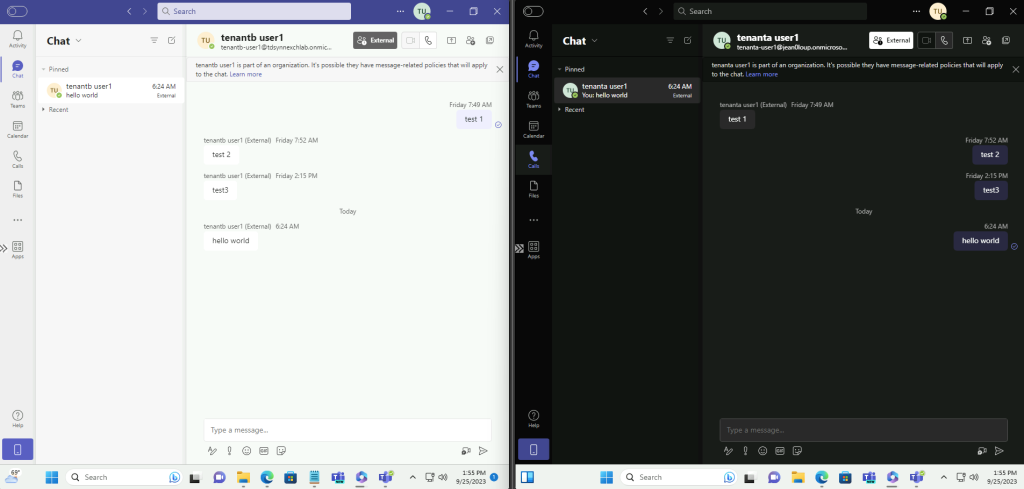This screenshot has height=489, width=1024.
Task: Open Calls in light-theme Teams sidebar
Action: [x=18, y=159]
